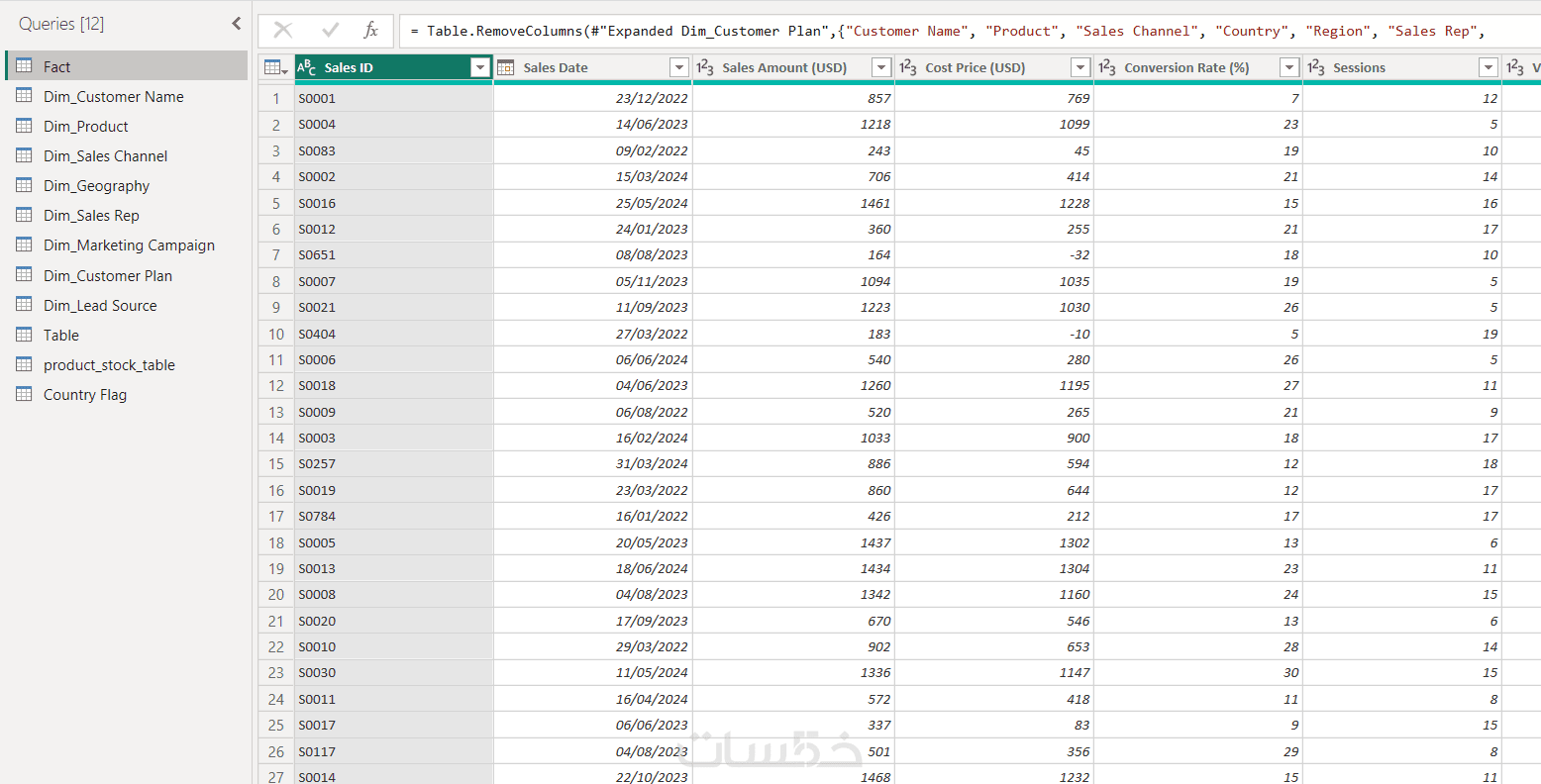The width and height of the screenshot is (1541, 784).
Task: Change data type icon of Sales ID column
Action: click(x=307, y=67)
